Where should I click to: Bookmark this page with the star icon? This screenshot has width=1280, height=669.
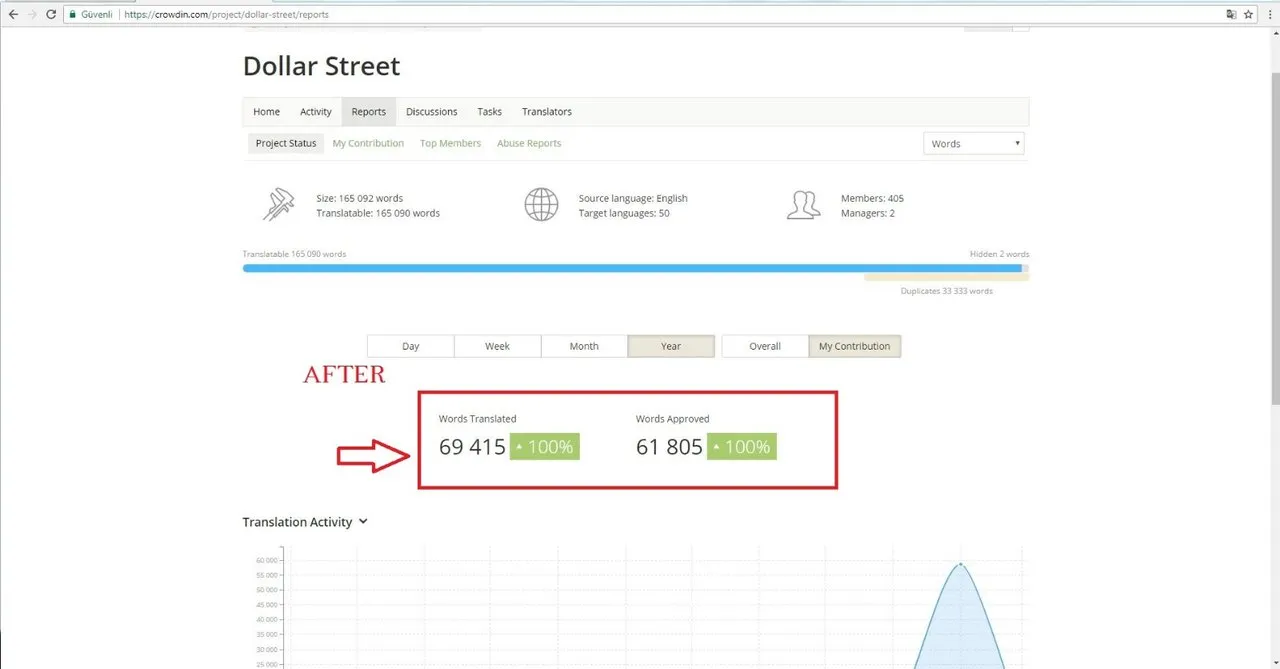pyautogui.click(x=1248, y=15)
